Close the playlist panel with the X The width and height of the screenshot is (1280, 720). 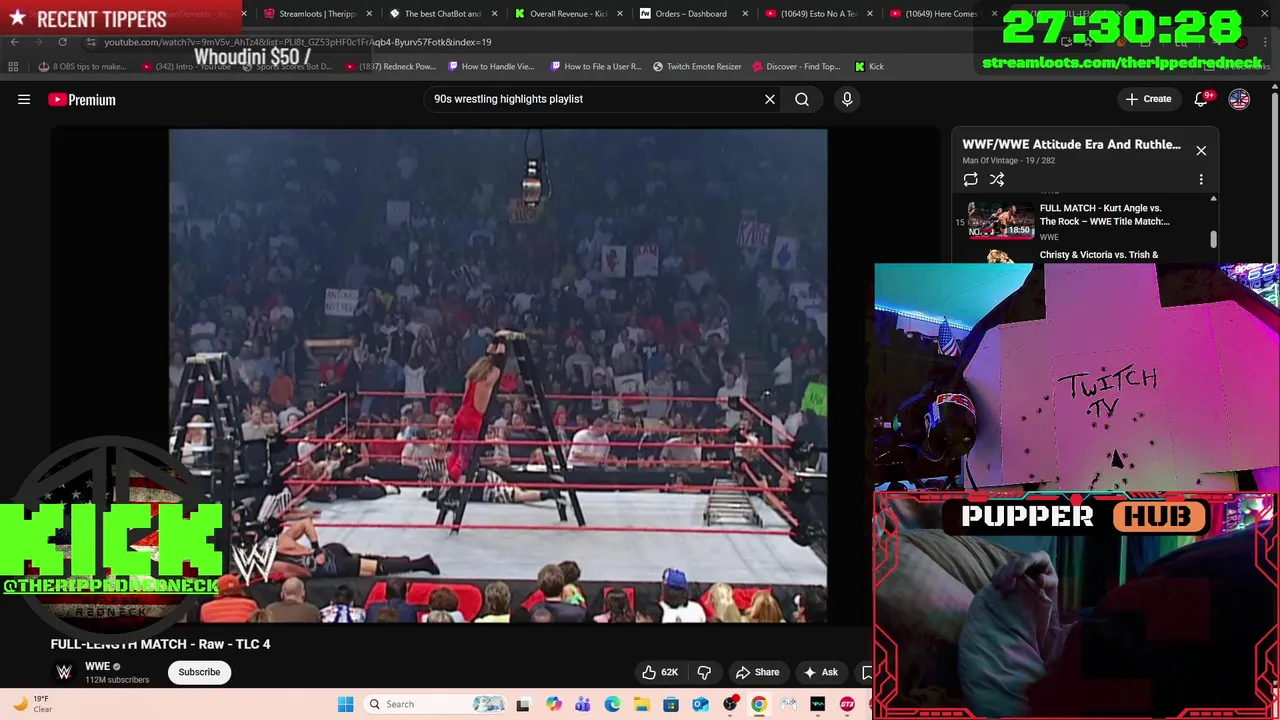1201,151
